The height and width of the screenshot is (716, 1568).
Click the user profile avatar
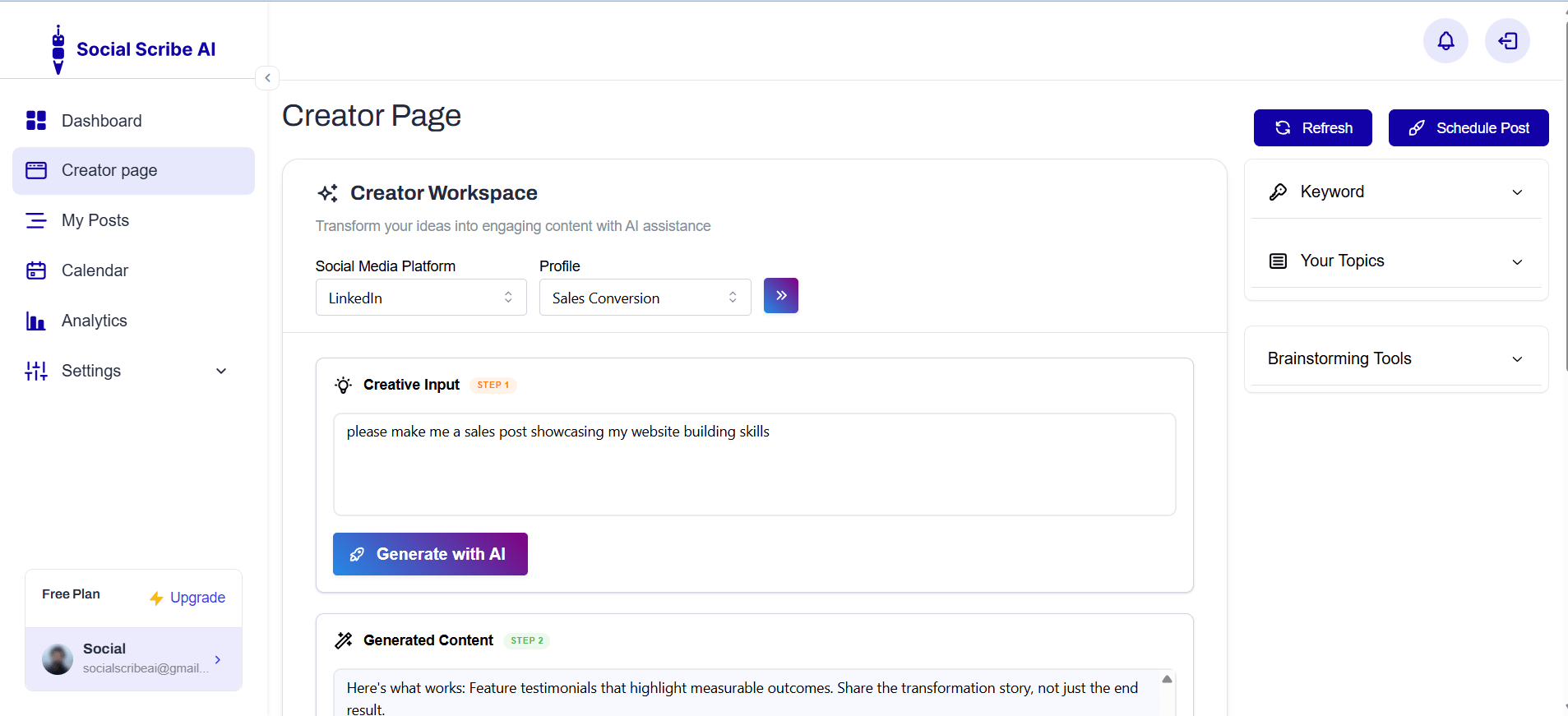(x=58, y=659)
